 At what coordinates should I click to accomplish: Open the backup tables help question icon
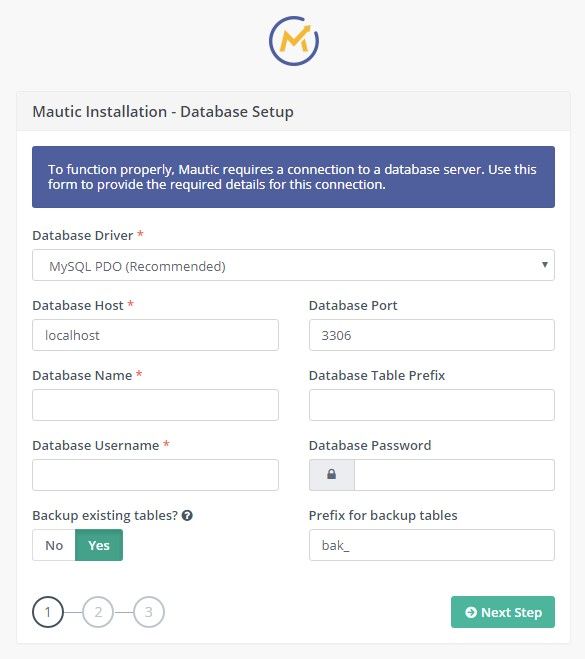187,515
